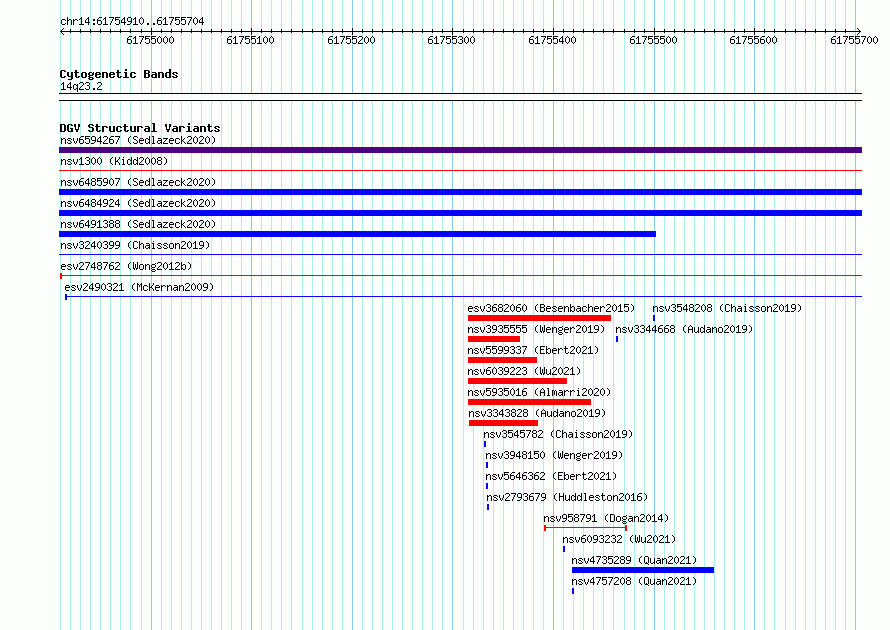Open variant nsv6039223 (Wu2021) label
Screen dimensions: 890x630
click(x=524, y=371)
